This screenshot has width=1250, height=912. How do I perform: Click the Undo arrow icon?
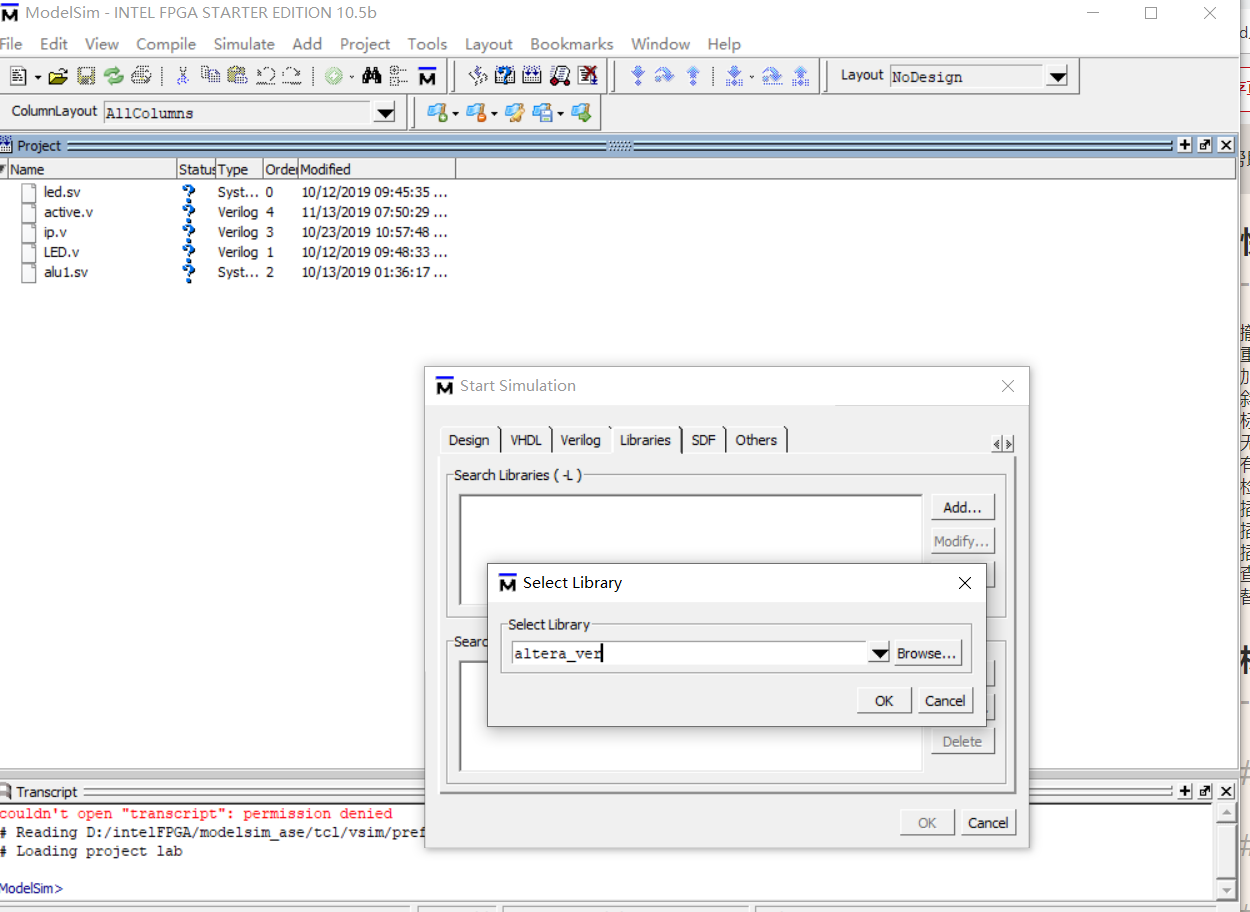265,76
